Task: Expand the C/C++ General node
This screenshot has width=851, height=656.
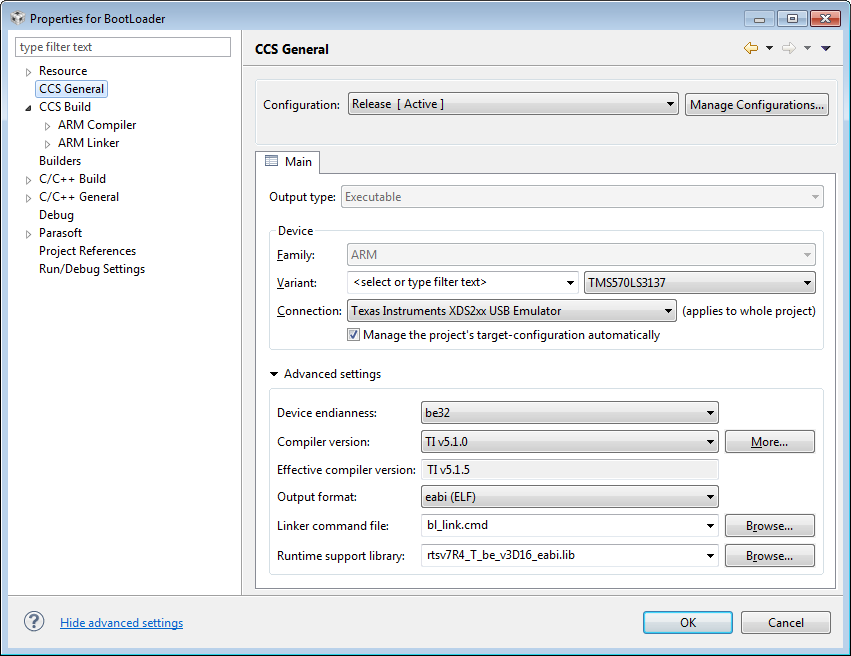Action: point(29,198)
